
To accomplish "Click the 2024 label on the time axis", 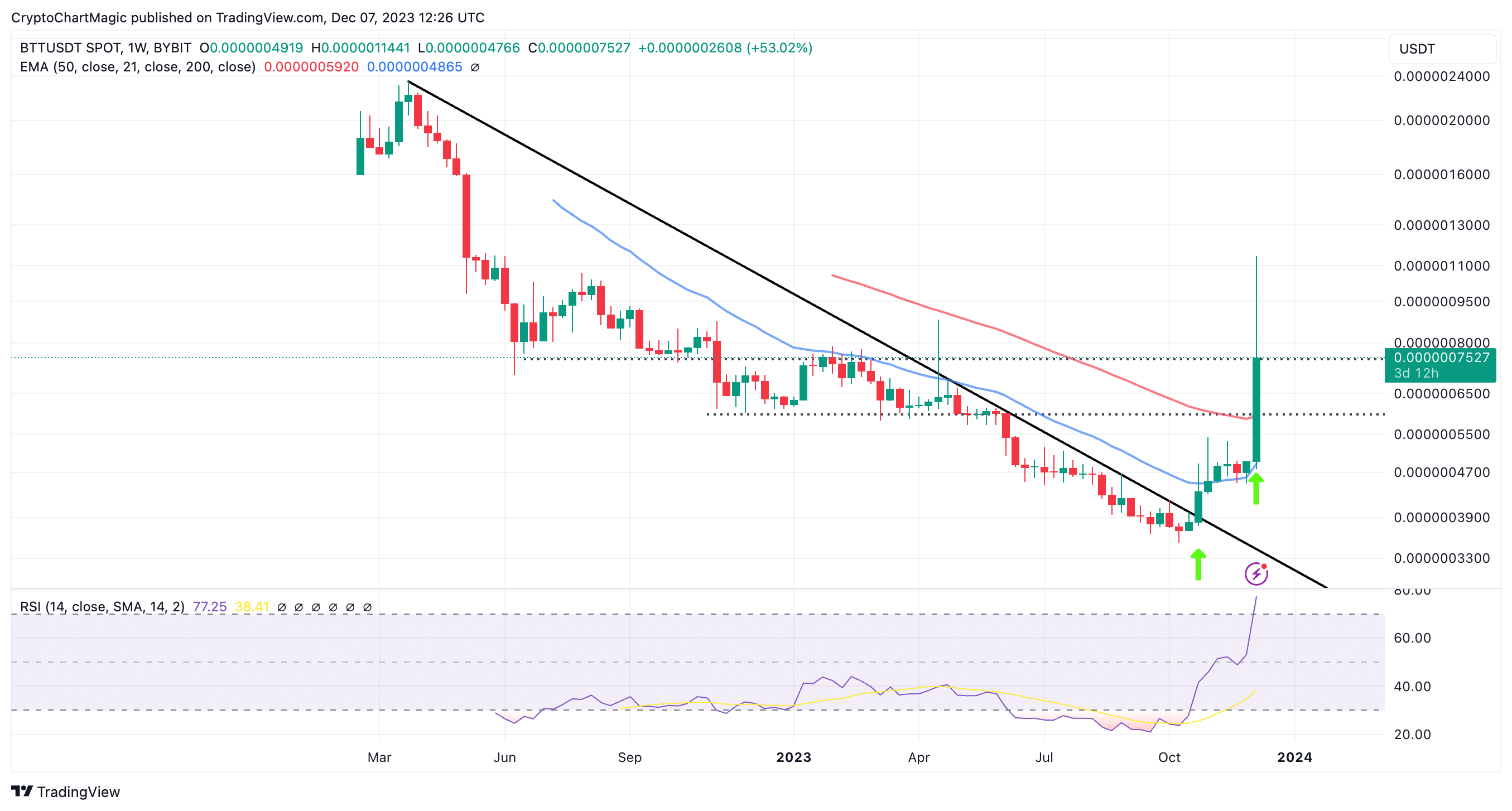I will 1295,757.
